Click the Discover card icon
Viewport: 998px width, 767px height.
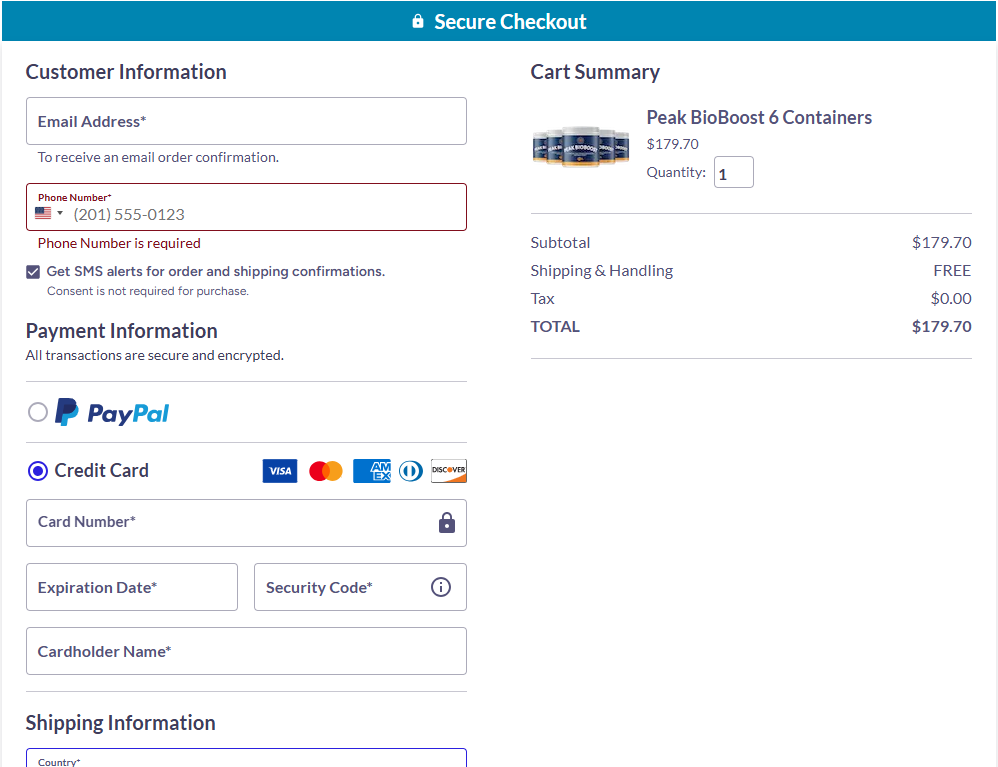[449, 471]
